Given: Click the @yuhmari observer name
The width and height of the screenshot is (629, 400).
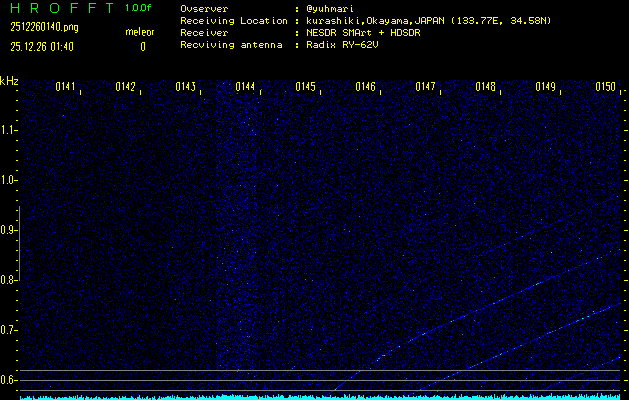Looking at the screenshot, I should (330, 8).
